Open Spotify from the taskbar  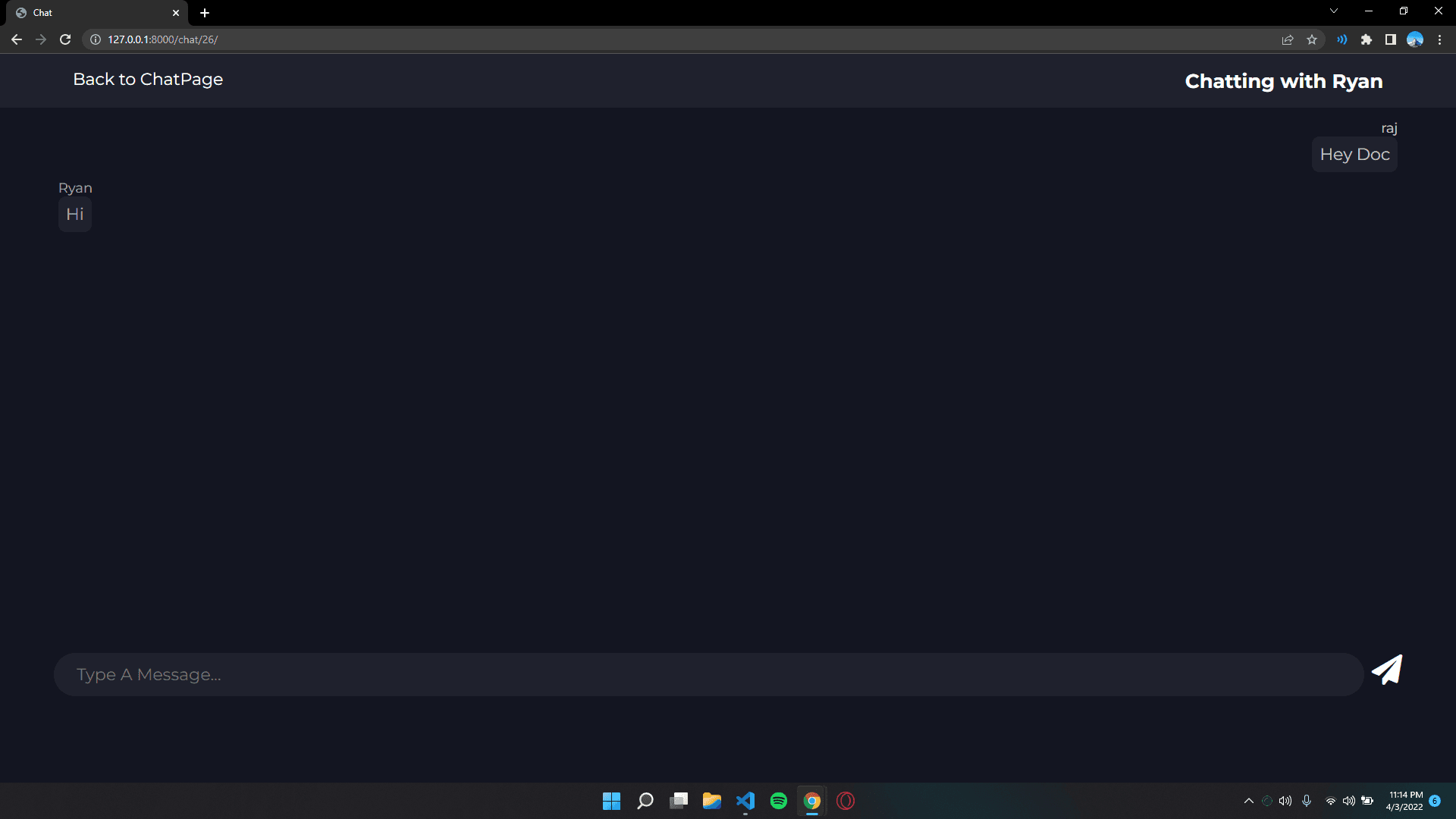(x=779, y=801)
